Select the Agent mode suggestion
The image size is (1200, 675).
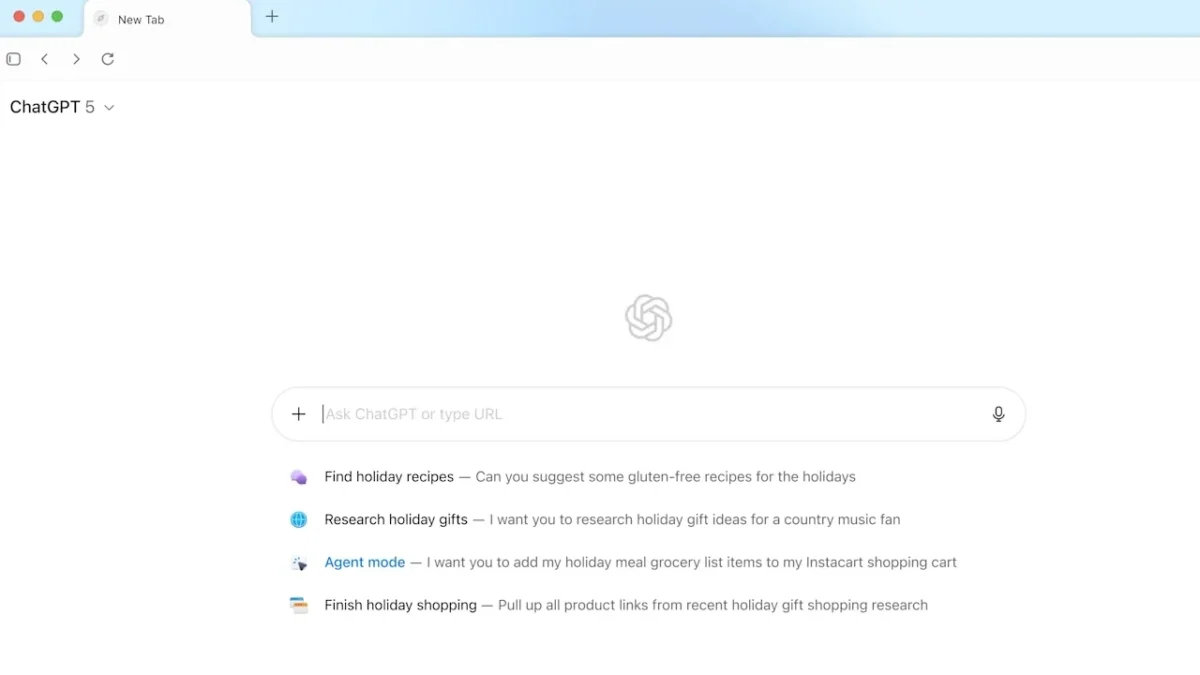tap(623, 563)
